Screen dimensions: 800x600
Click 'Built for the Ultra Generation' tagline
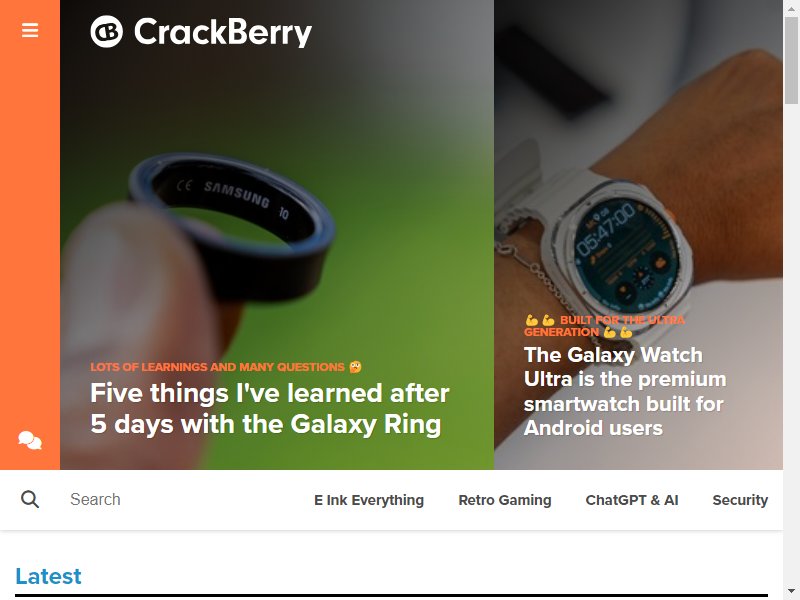point(605,326)
